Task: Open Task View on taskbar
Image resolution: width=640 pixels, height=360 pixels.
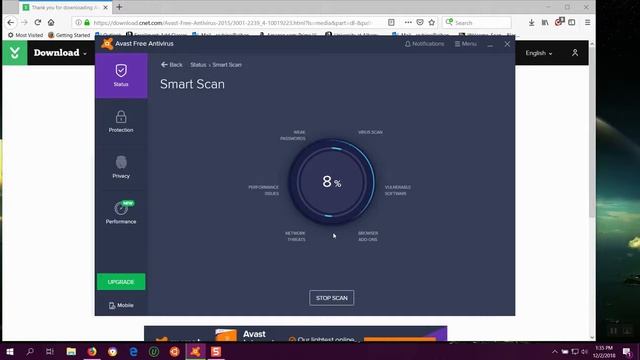Action: [50, 351]
